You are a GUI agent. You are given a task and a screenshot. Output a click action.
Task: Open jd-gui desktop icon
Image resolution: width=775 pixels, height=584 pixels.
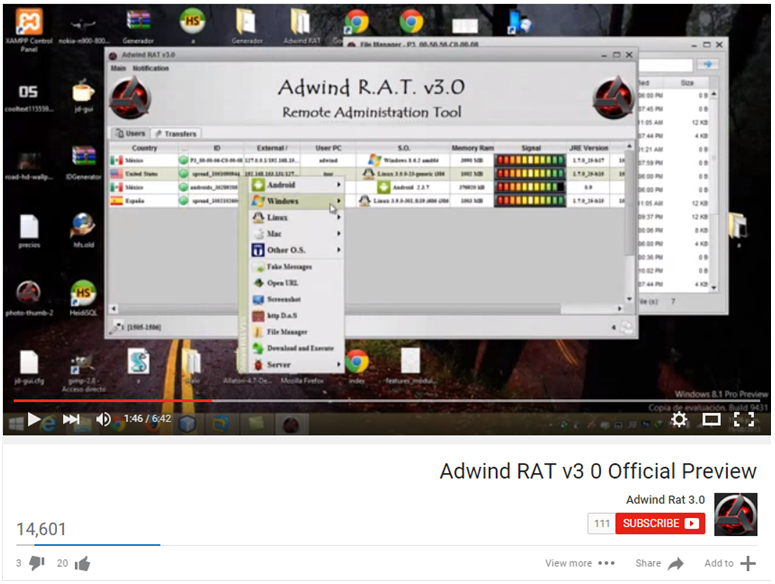pyautogui.click(x=84, y=96)
